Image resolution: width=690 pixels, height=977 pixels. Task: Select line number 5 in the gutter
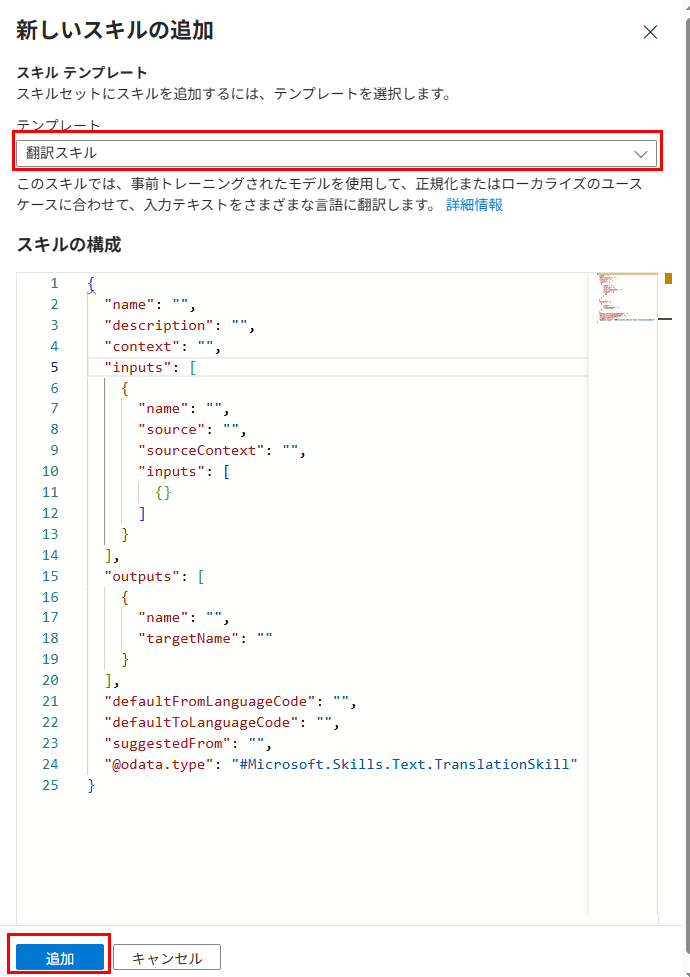point(53,367)
